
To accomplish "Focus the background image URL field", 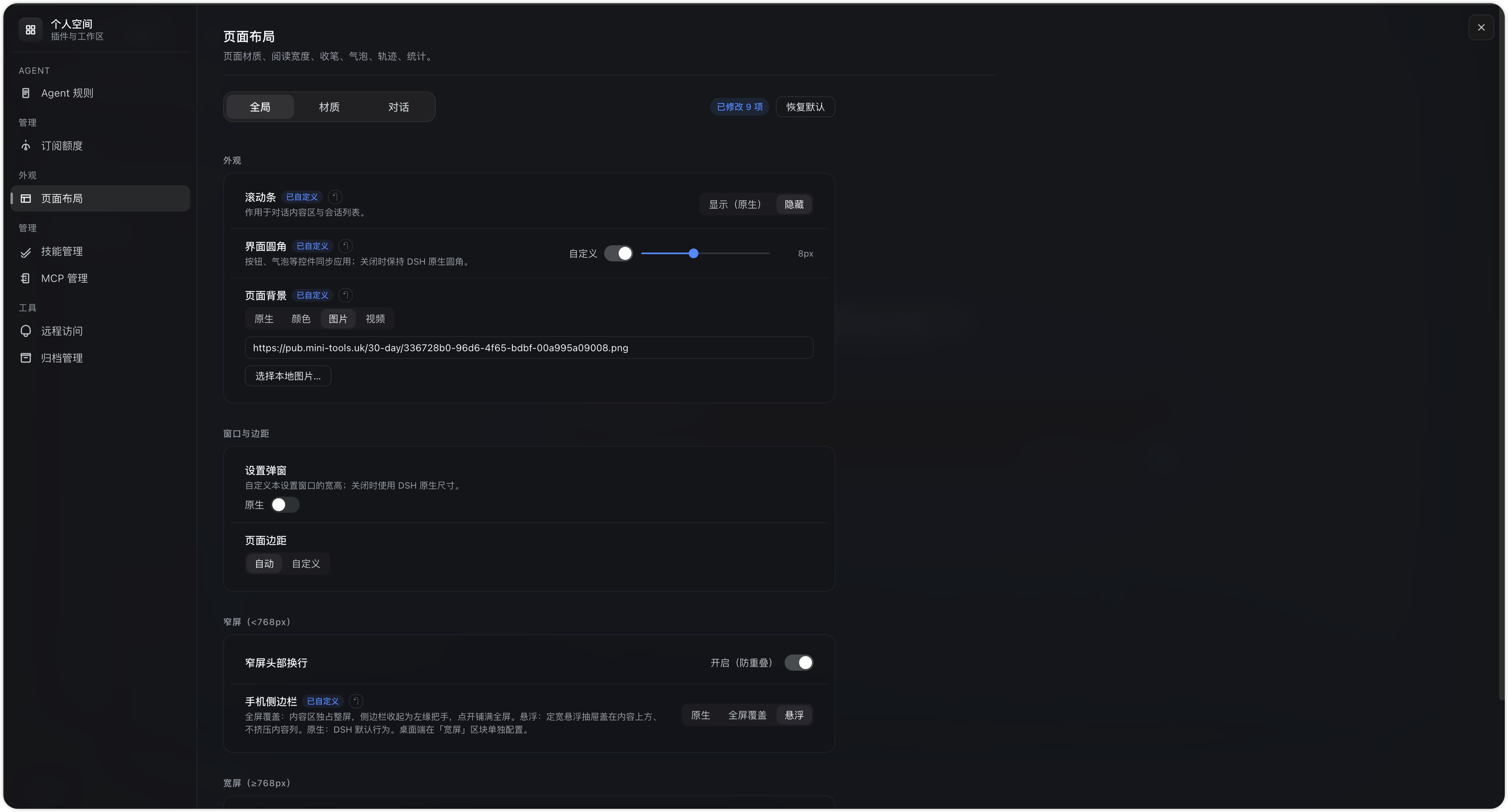I will coord(529,348).
